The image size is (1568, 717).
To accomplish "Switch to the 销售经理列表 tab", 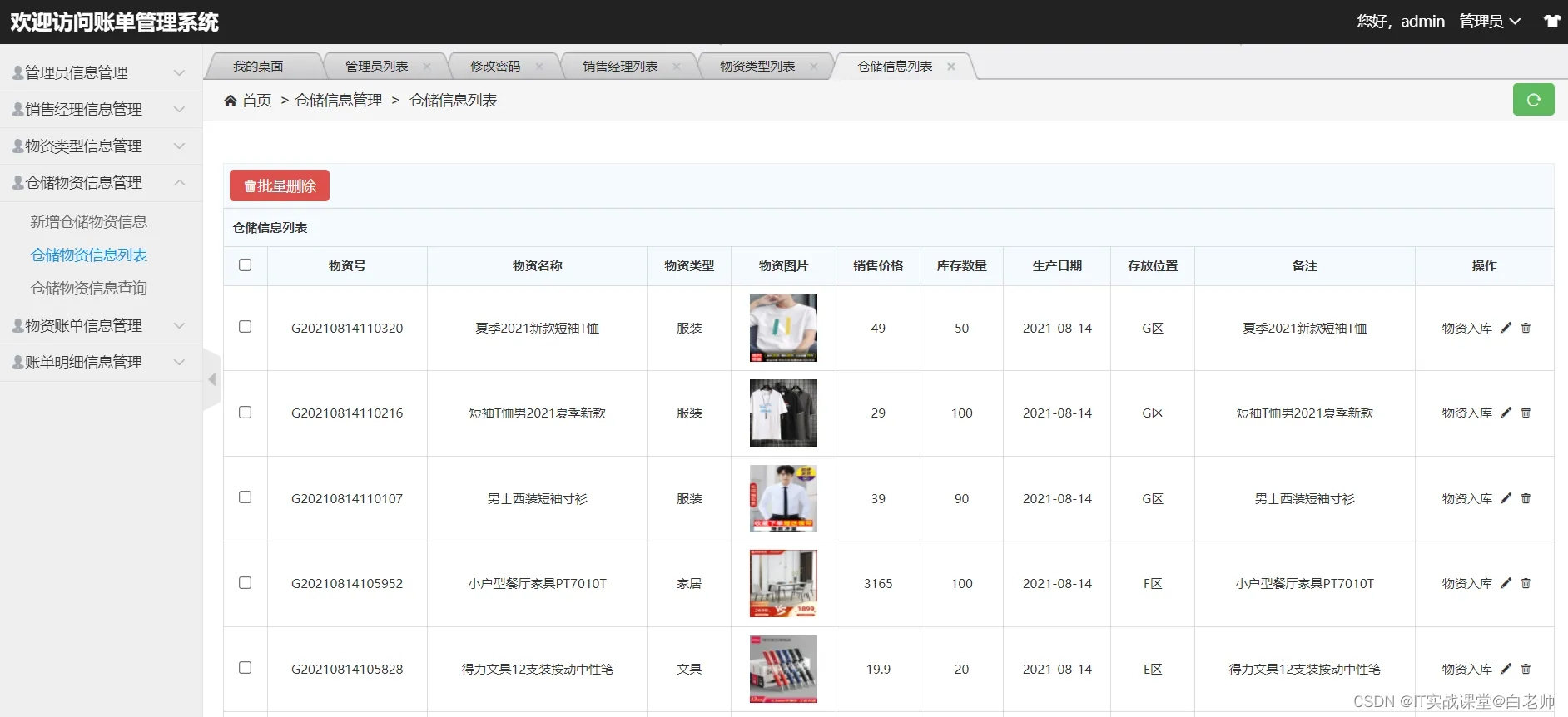I will pyautogui.click(x=620, y=67).
